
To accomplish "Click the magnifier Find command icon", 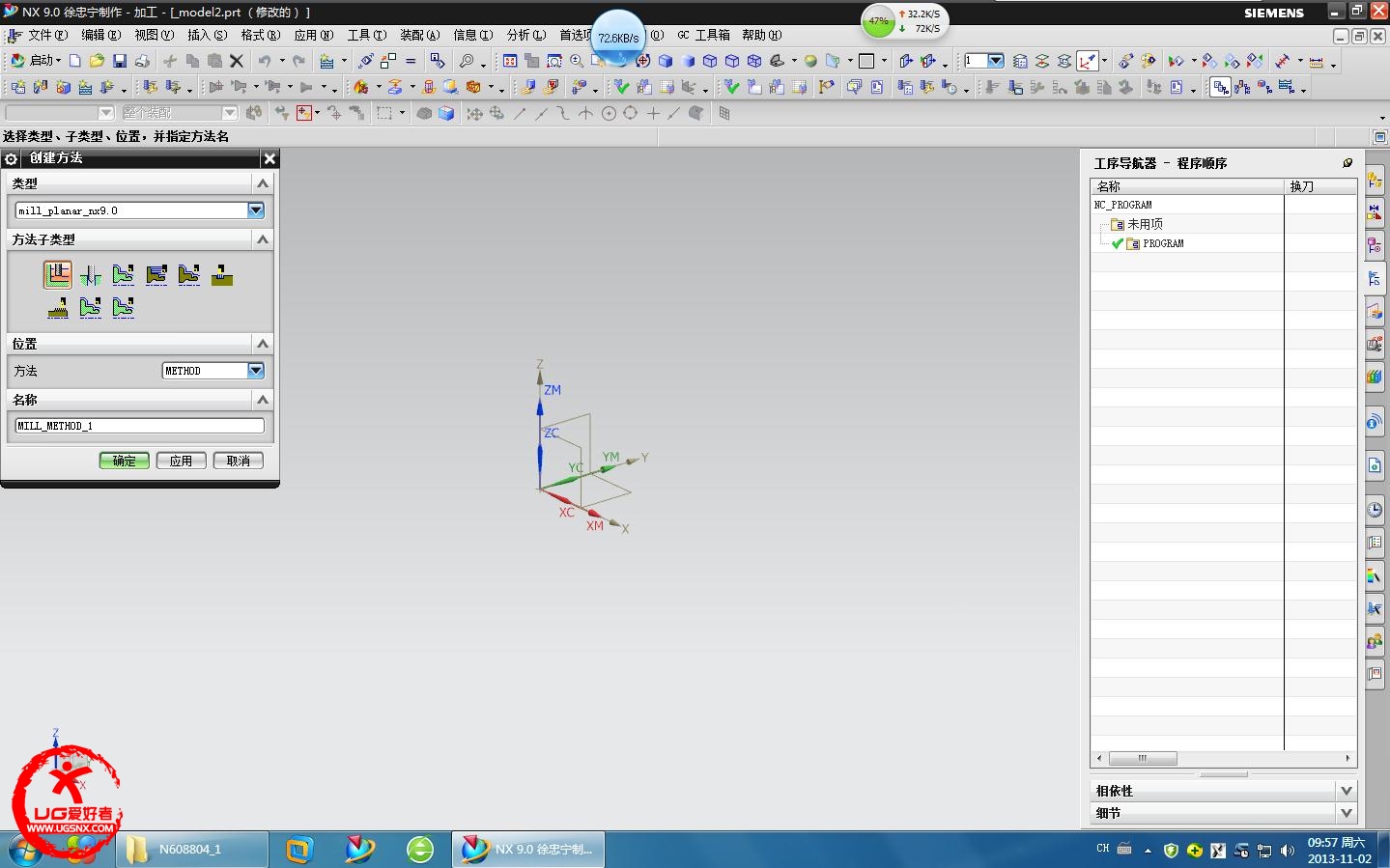I will [467, 61].
